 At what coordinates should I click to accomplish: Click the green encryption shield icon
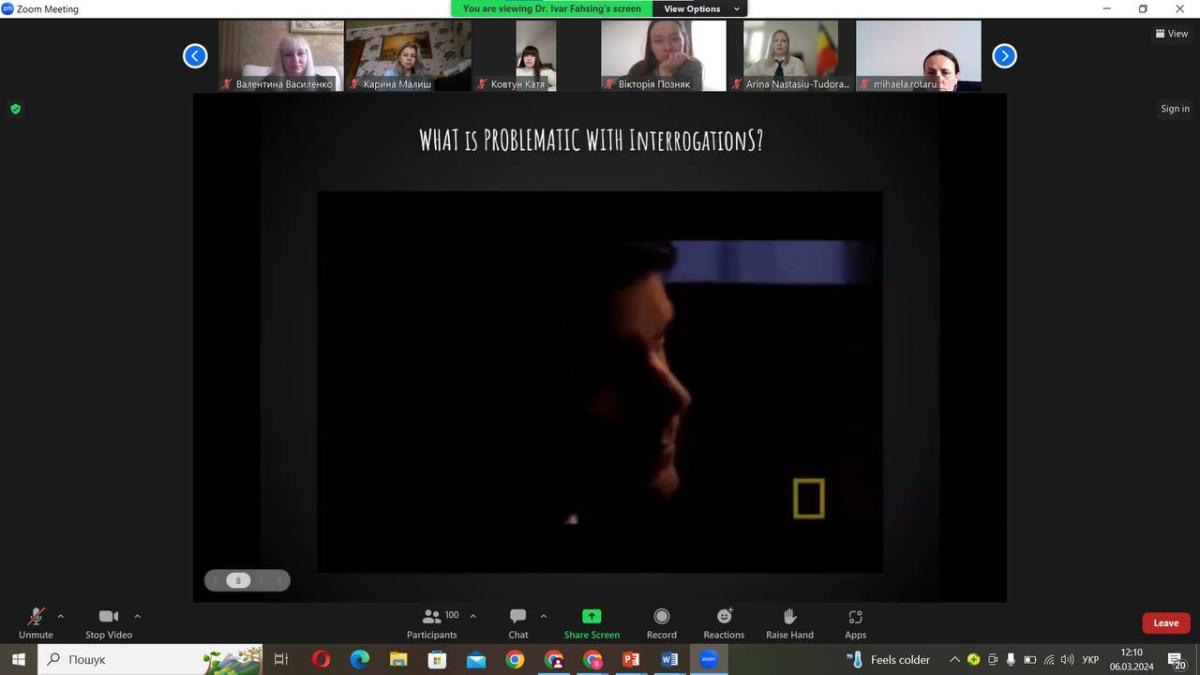(x=15, y=109)
